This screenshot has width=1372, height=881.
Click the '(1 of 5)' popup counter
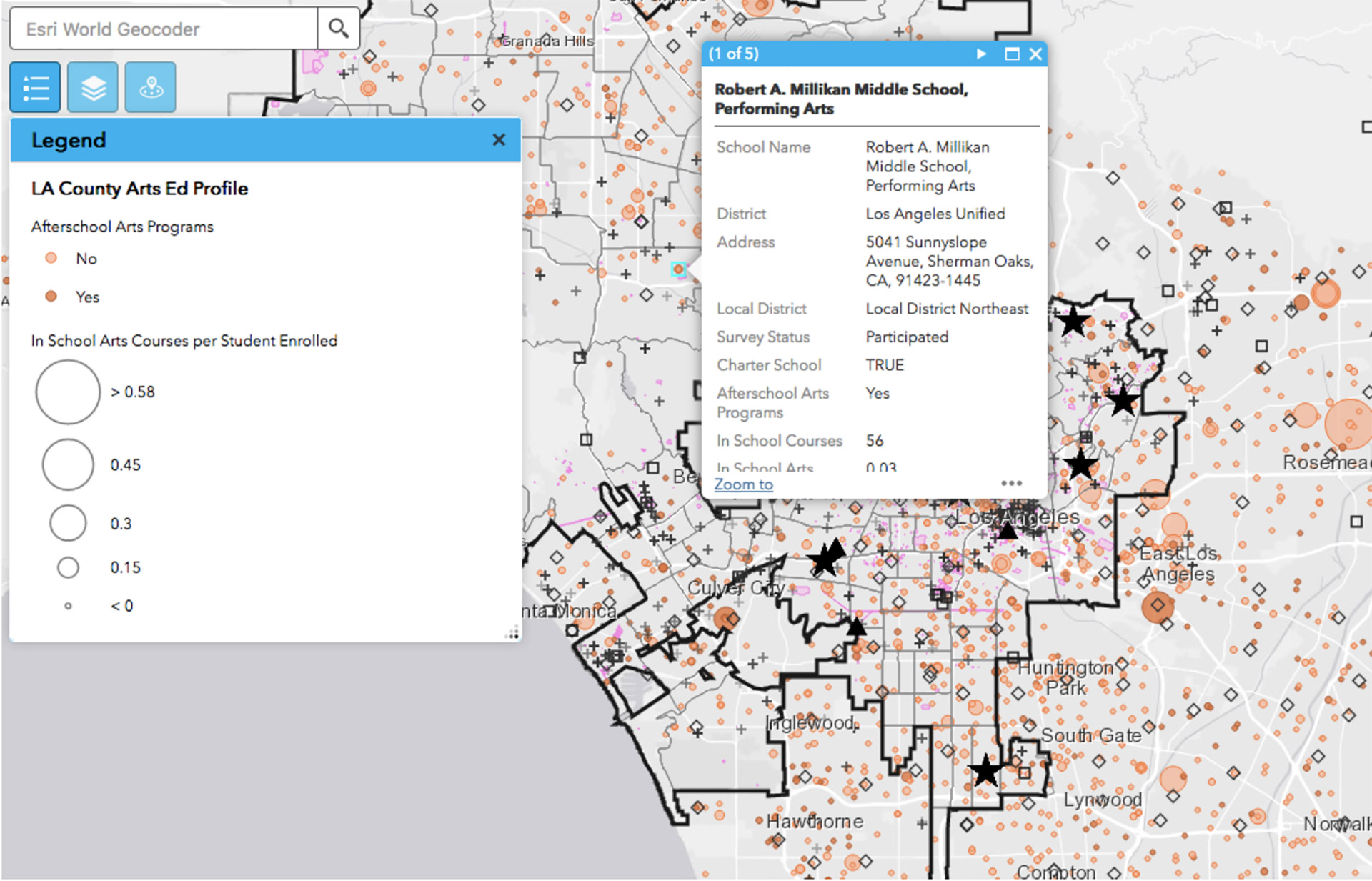point(733,54)
